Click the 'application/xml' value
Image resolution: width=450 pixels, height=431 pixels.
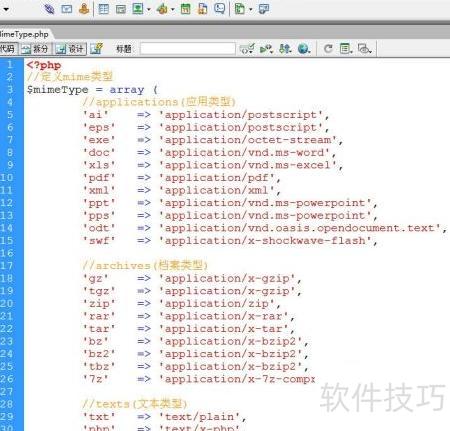point(217,190)
